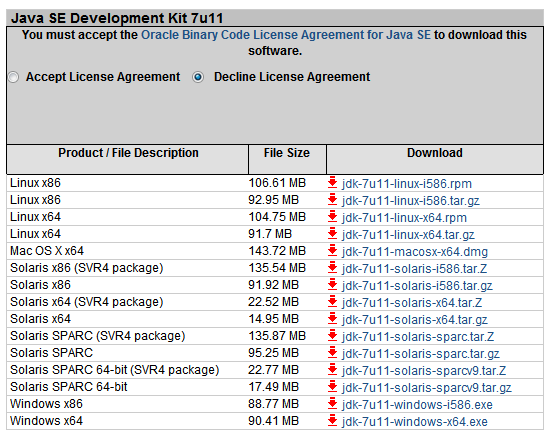Click the 22.77 MB file size value
The width and height of the screenshot is (550, 438).
(274, 370)
